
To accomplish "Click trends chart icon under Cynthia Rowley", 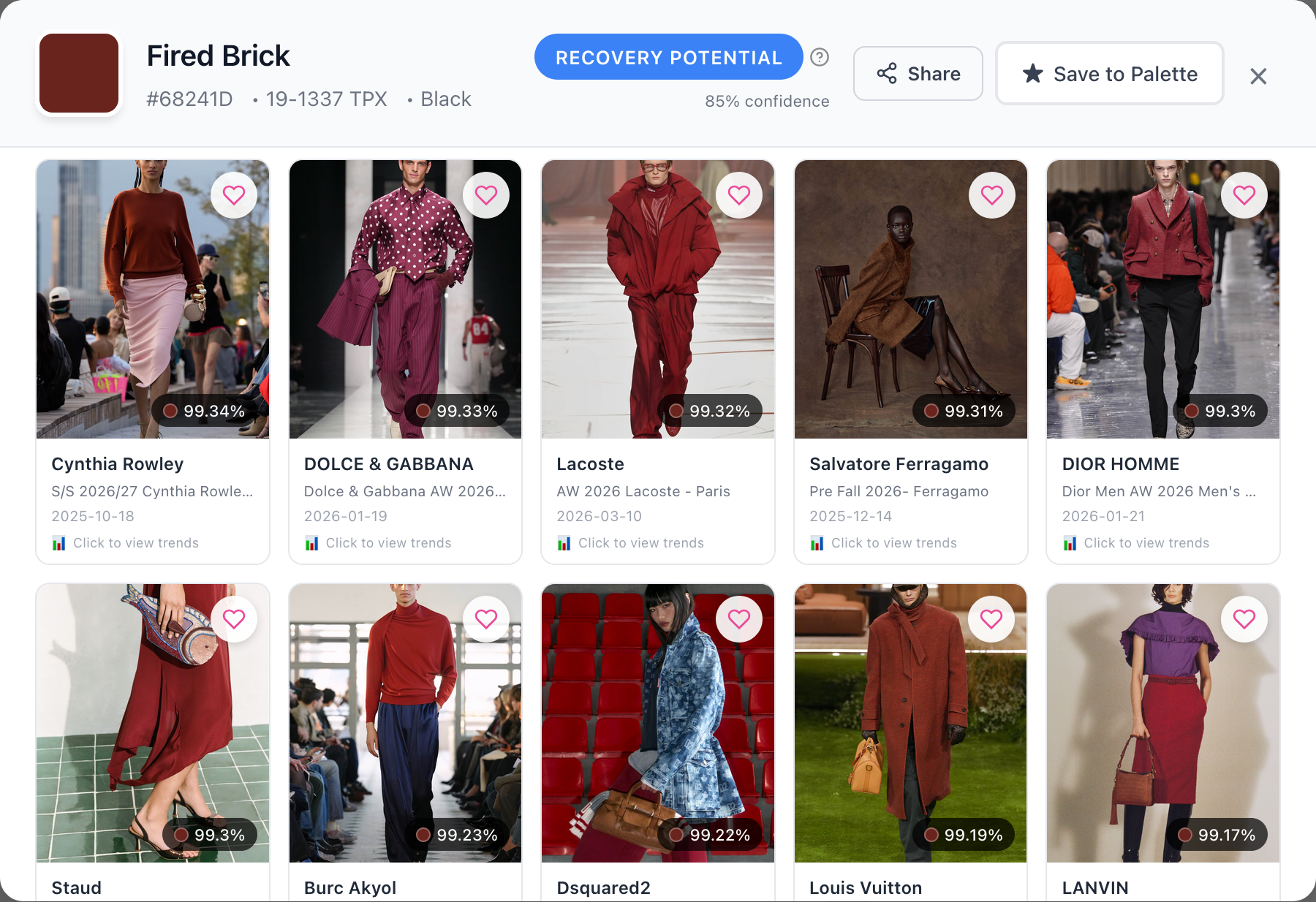I will tap(59, 543).
